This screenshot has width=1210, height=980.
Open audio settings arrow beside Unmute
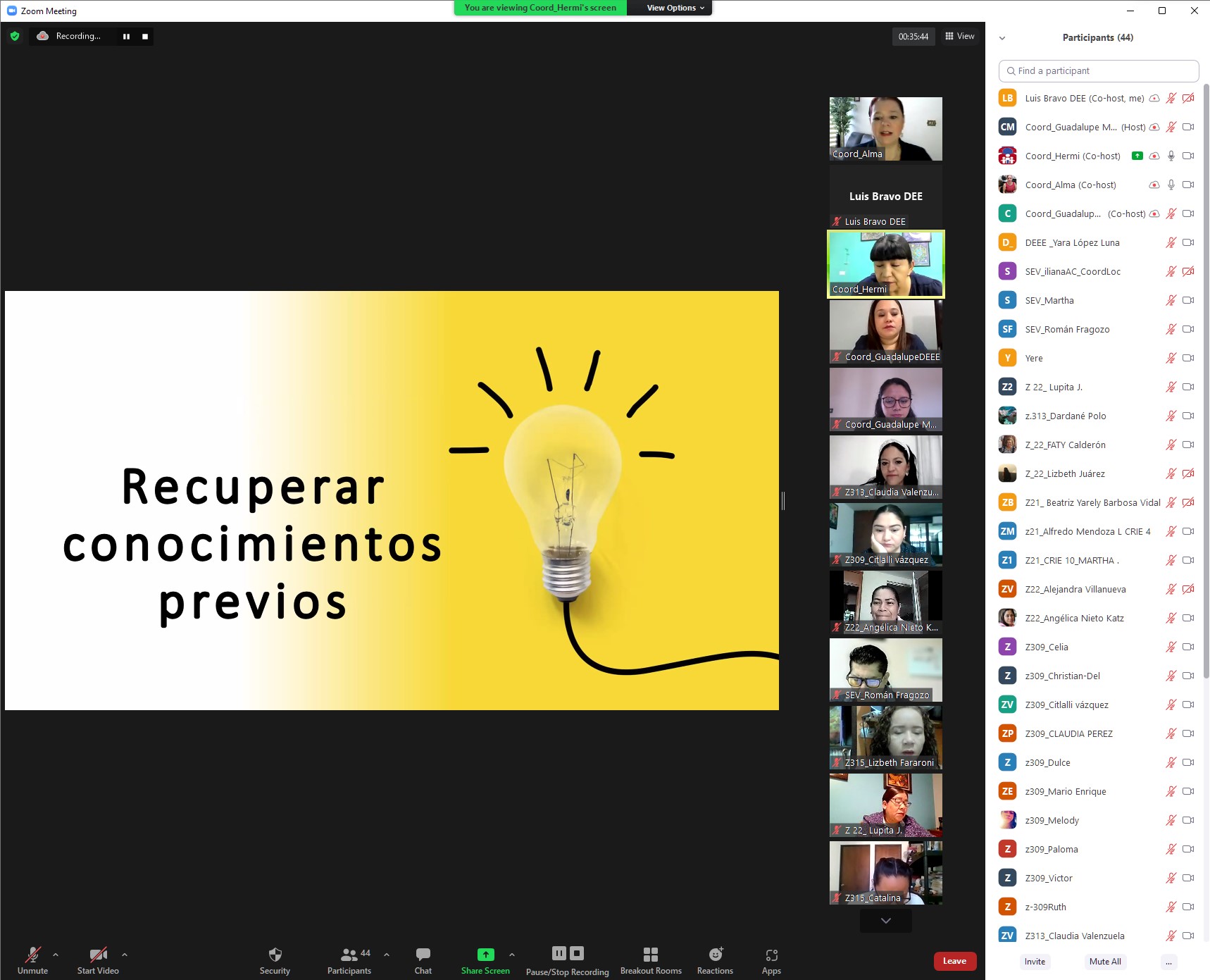56,955
